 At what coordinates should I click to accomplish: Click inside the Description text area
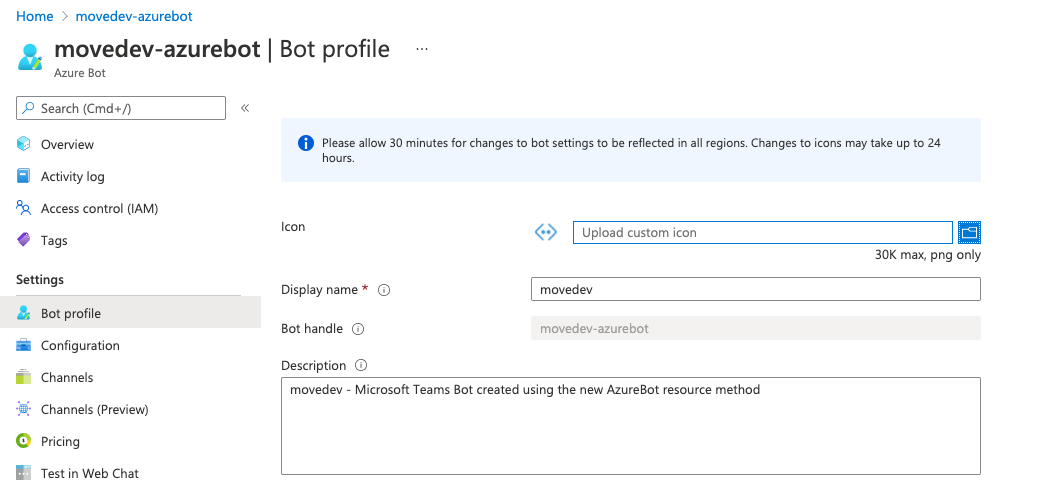631,426
